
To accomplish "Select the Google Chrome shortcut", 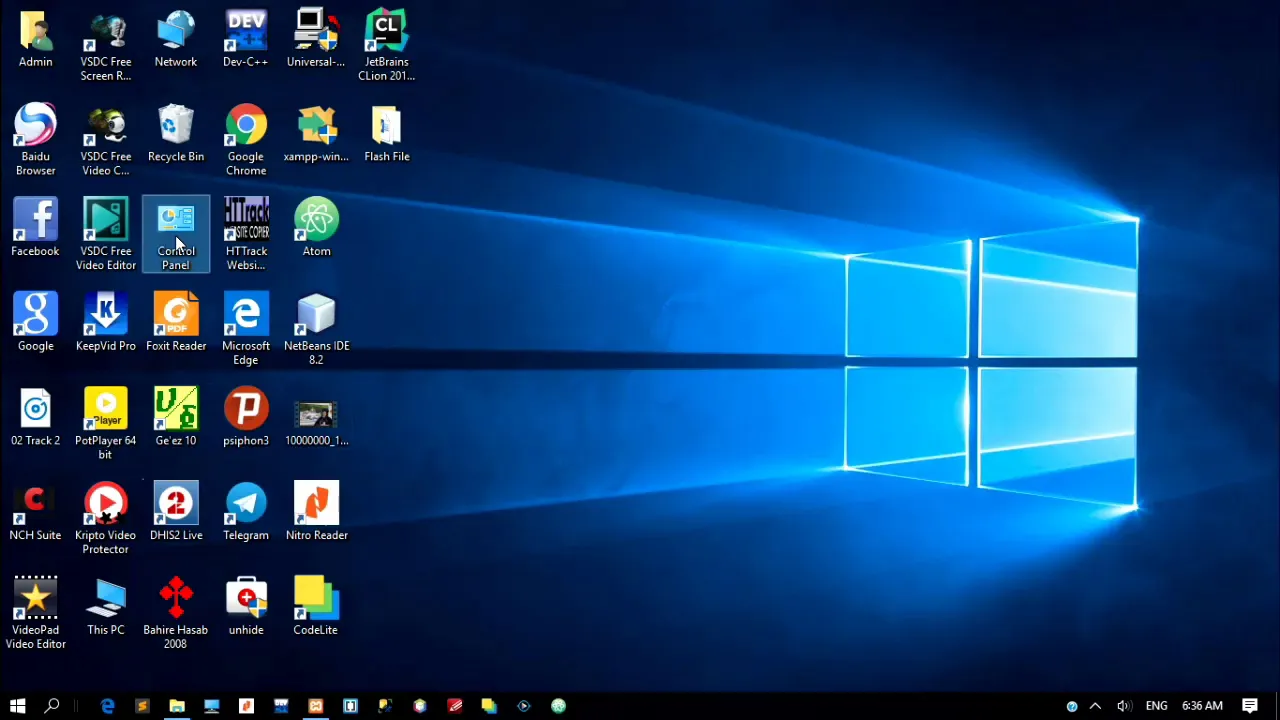I will (x=246, y=141).
